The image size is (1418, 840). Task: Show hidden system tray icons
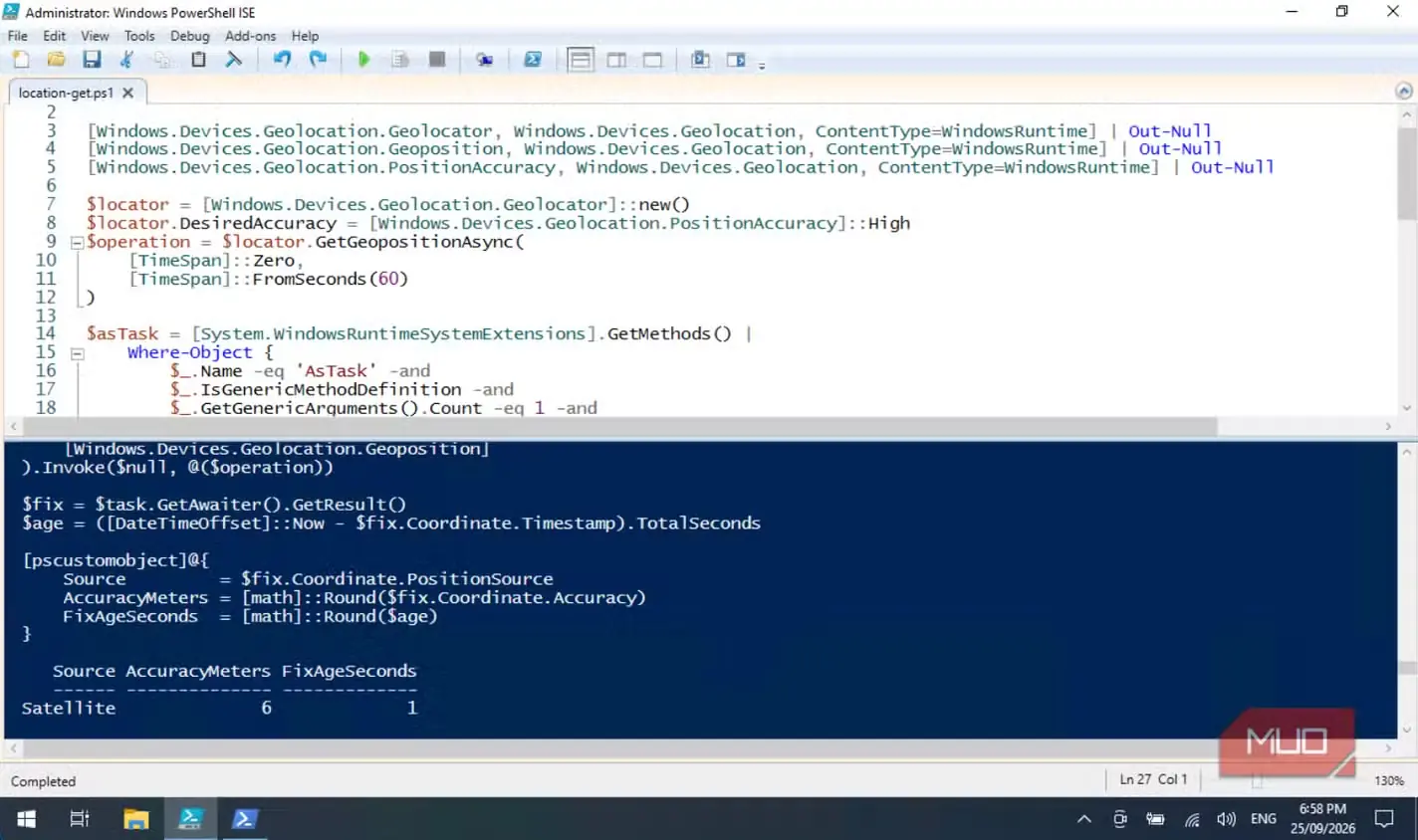pos(1084,819)
